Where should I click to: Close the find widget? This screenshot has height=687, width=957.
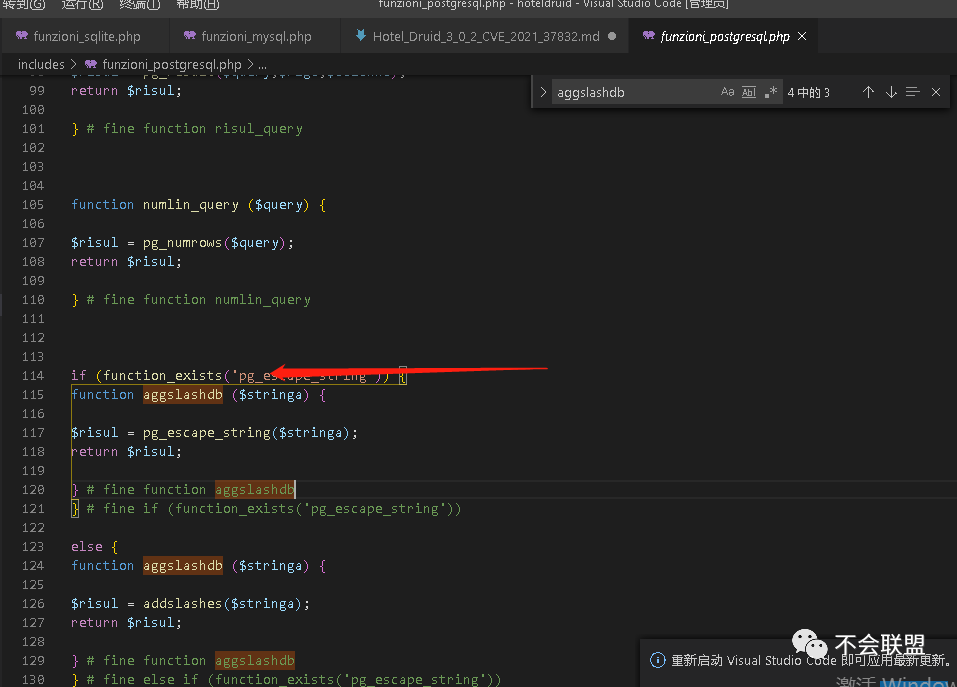coord(936,92)
